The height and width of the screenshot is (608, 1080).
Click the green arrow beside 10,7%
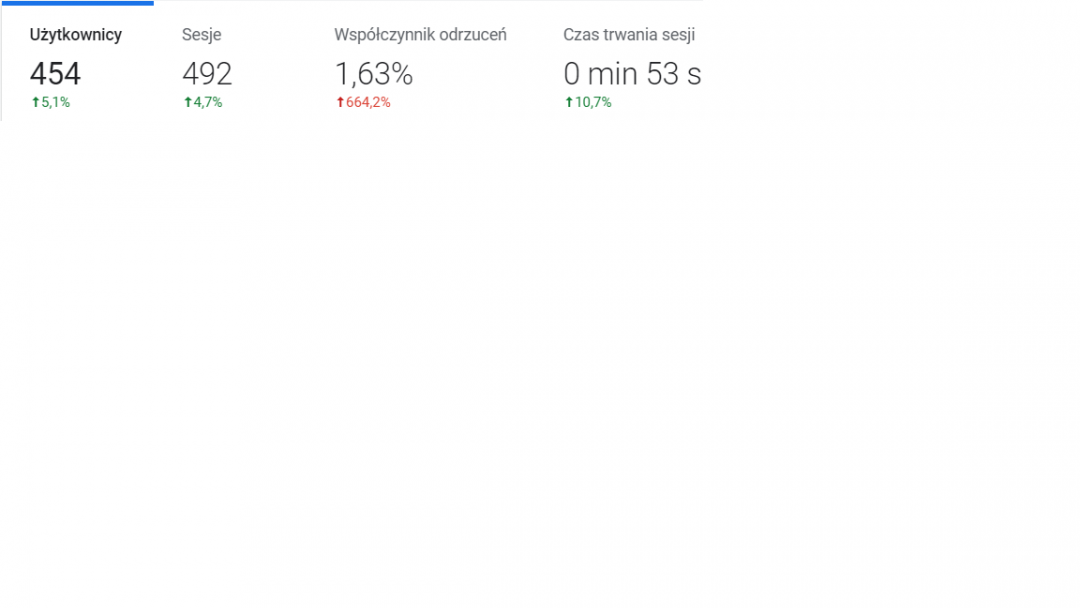(569, 102)
